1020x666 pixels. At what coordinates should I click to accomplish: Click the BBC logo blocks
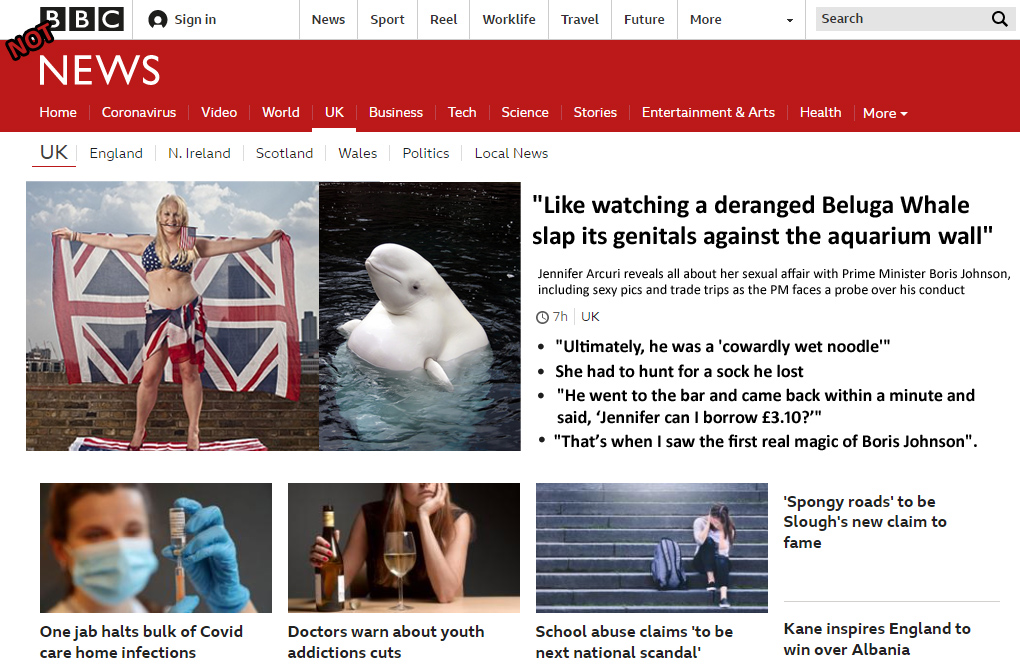click(x=82, y=19)
